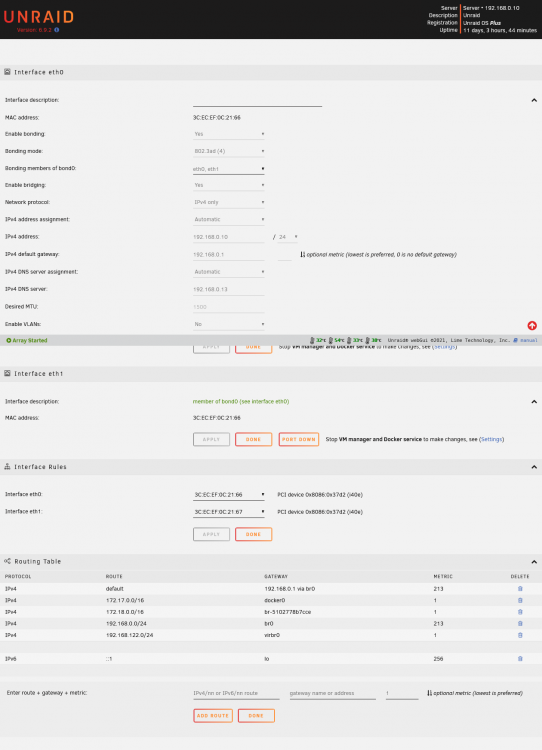The width and height of the screenshot is (542, 750).
Task: Click the metric icon beside the IPv4 gateway hint
Action: (302, 254)
